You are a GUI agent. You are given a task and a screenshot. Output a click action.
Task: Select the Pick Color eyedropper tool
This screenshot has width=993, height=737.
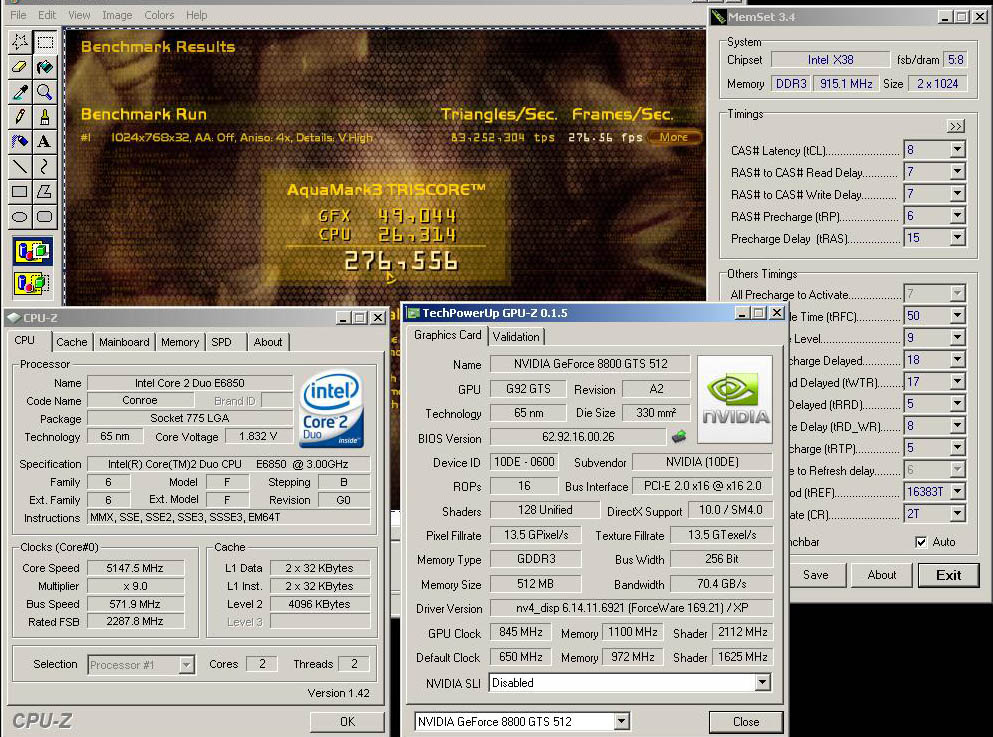point(20,92)
